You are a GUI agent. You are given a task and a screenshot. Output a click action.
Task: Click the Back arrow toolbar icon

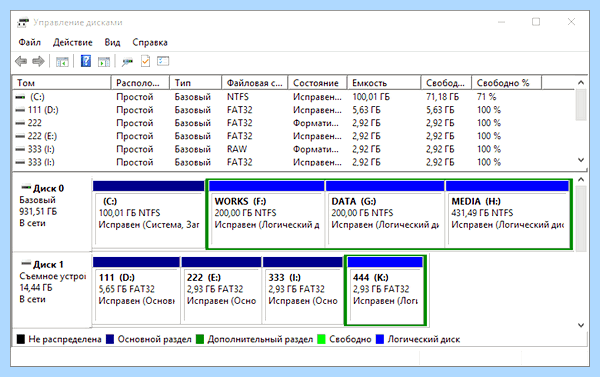21,61
